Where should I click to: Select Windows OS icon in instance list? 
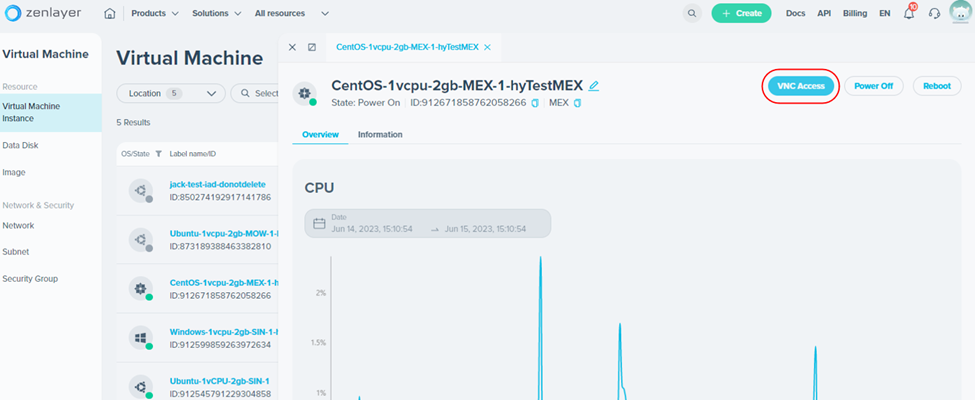(x=141, y=338)
